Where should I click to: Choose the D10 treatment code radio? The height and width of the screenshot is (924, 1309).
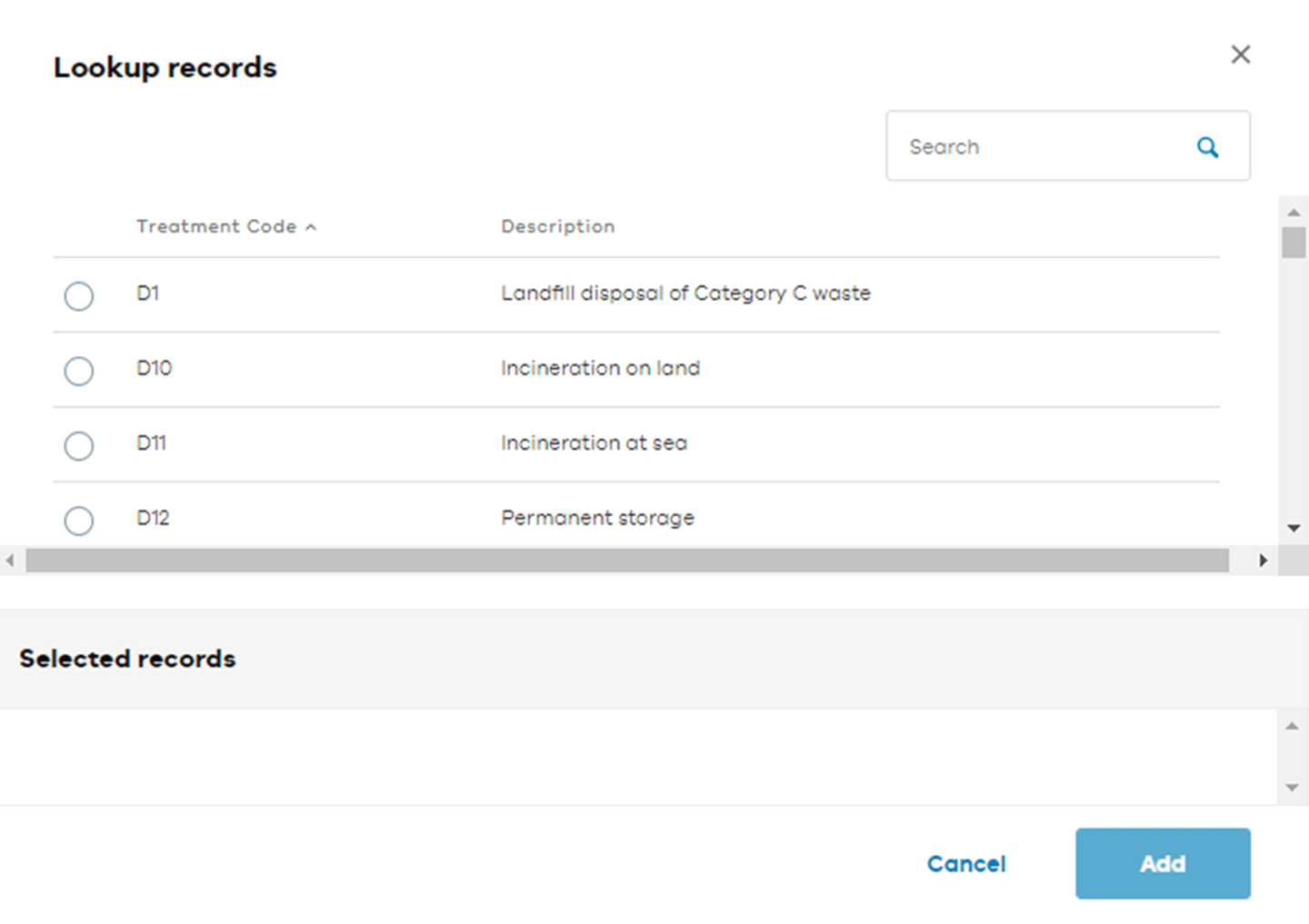(79, 371)
